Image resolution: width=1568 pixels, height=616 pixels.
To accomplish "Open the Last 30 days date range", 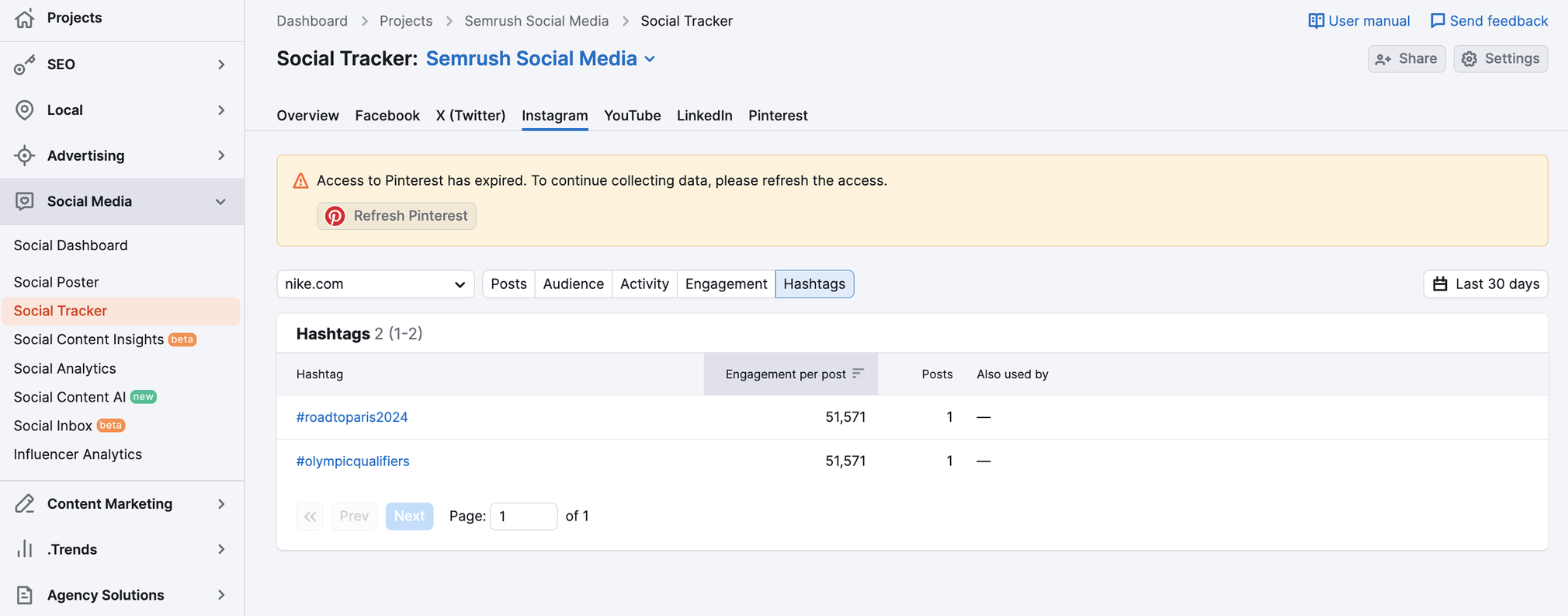I will coord(1486,284).
